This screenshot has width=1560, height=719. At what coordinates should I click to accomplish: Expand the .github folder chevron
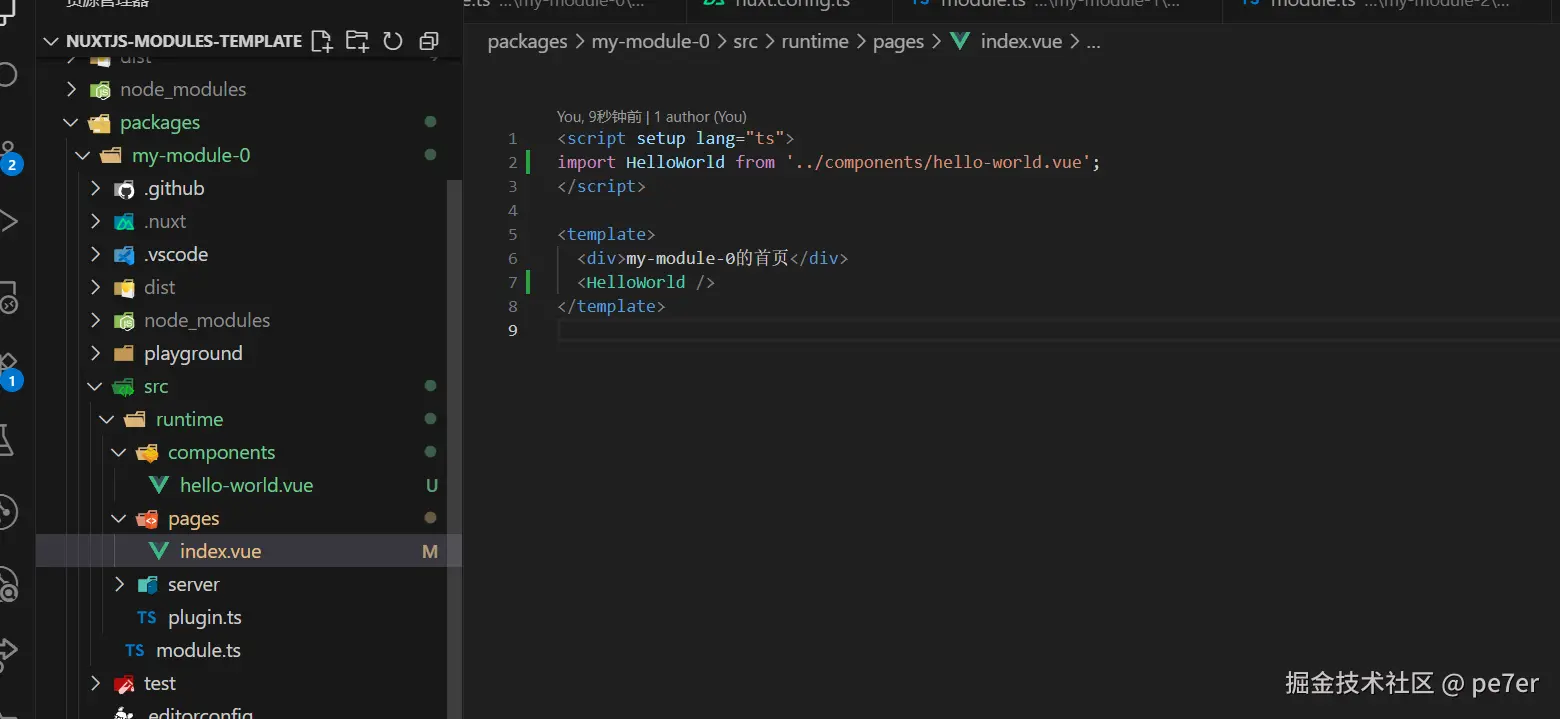(95, 189)
